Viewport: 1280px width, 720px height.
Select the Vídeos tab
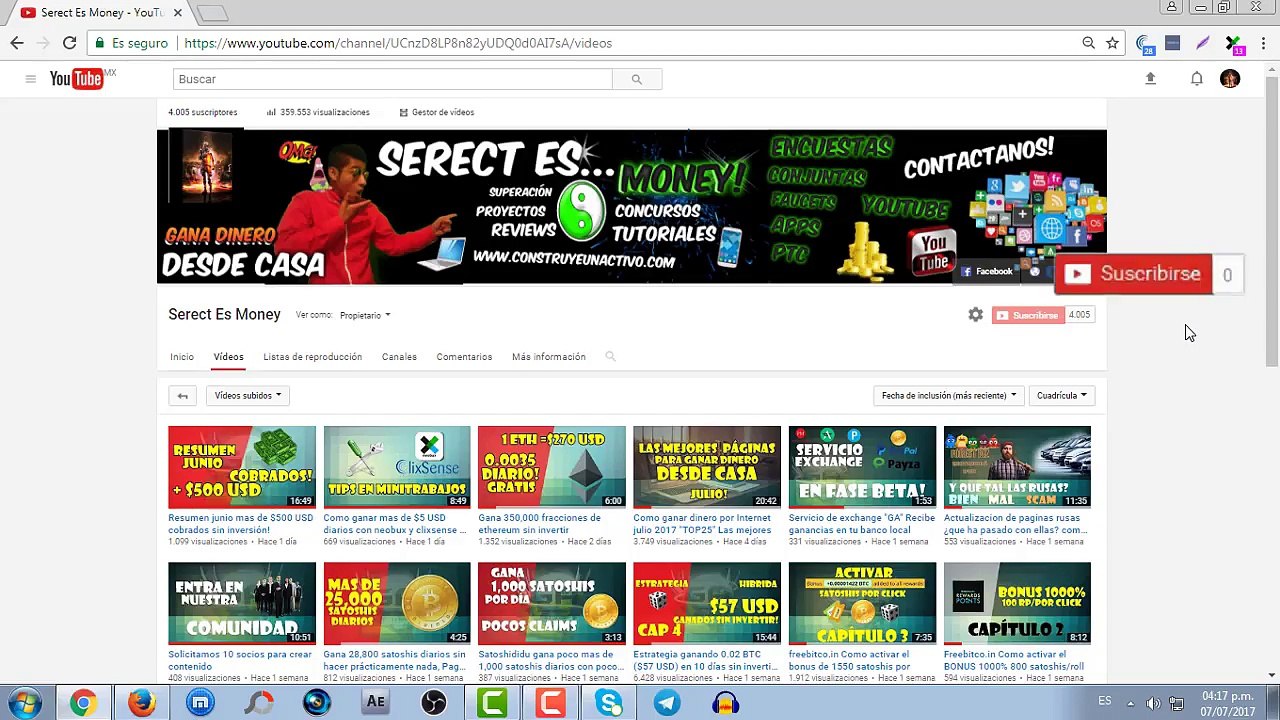228,357
